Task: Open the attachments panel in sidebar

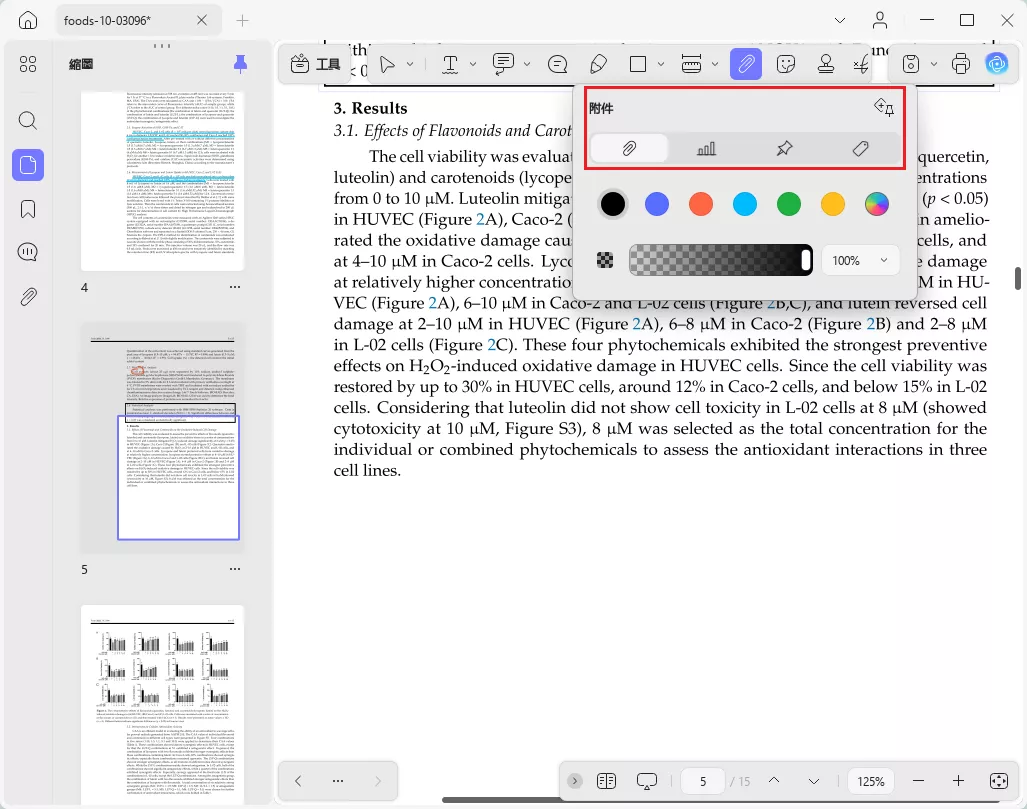Action: click(28, 297)
